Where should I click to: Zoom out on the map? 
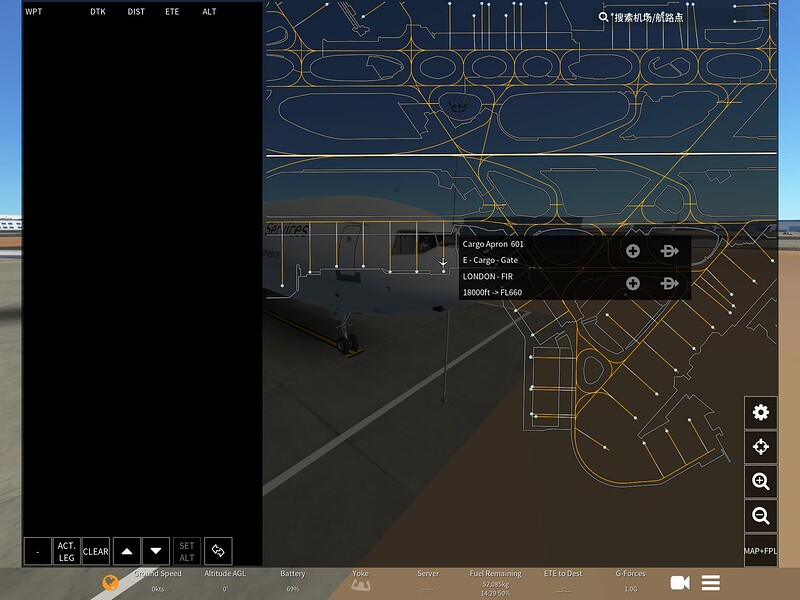761,516
